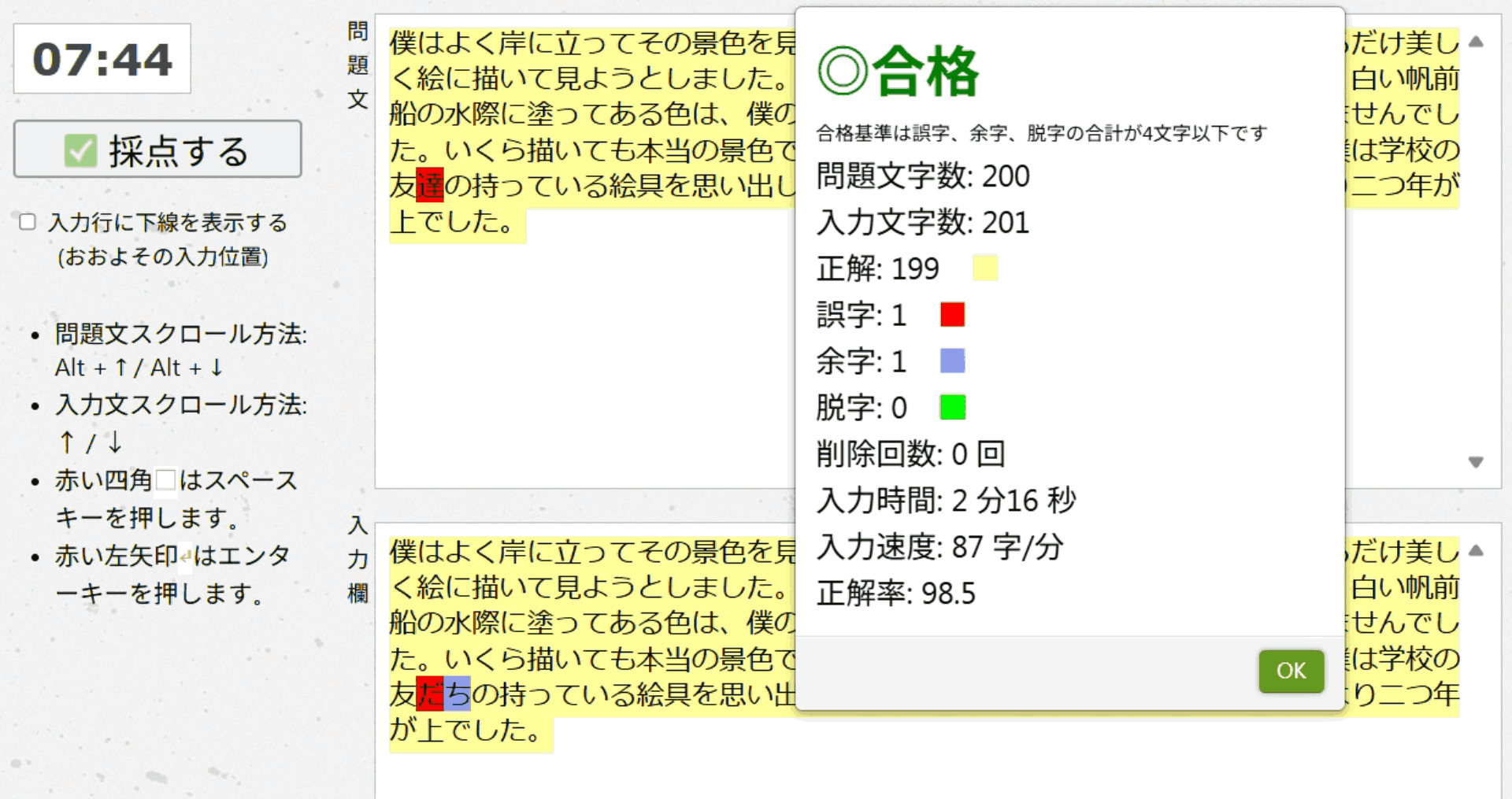Dismiss the results dialog with OK
Screen dimensions: 1512x799
1291,671
